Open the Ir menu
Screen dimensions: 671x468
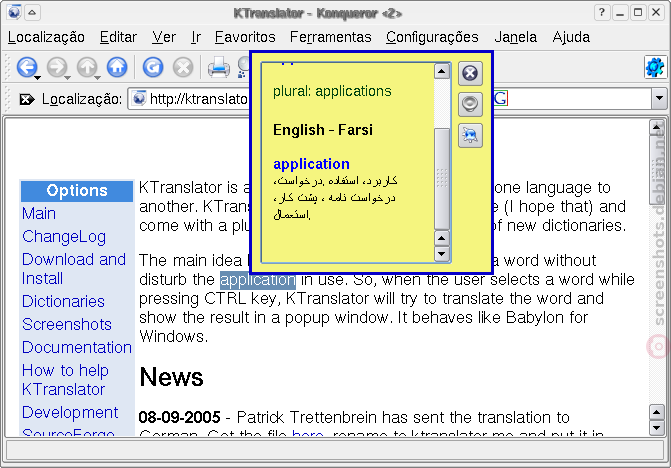point(196,37)
